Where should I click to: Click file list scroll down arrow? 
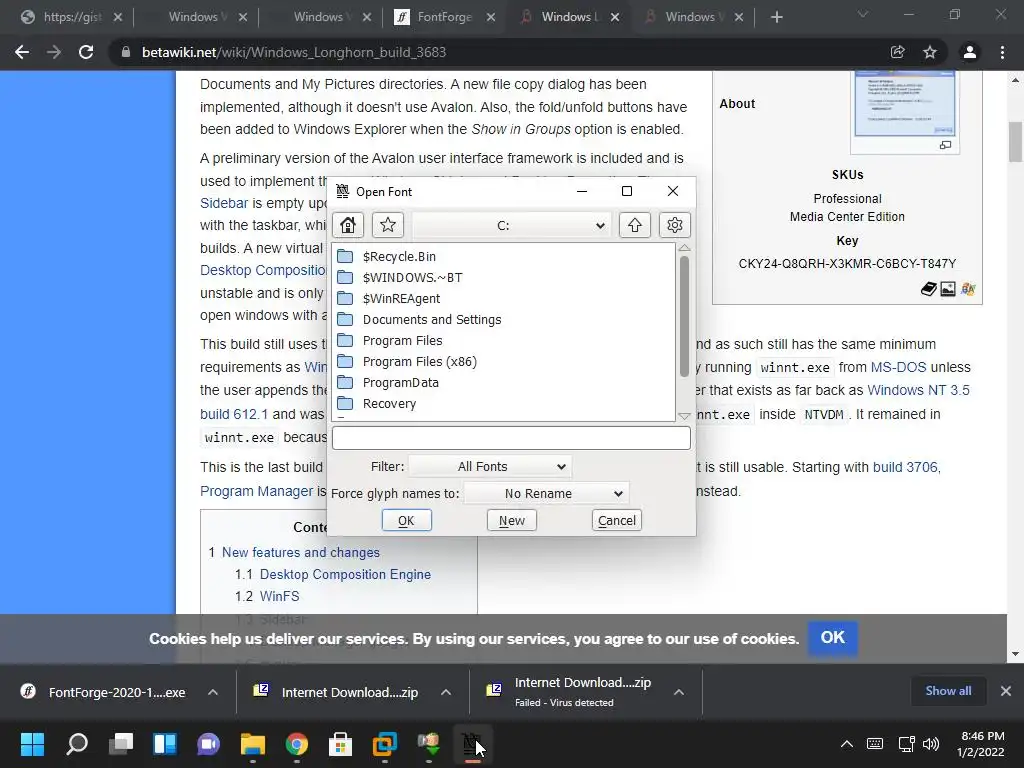coord(684,415)
